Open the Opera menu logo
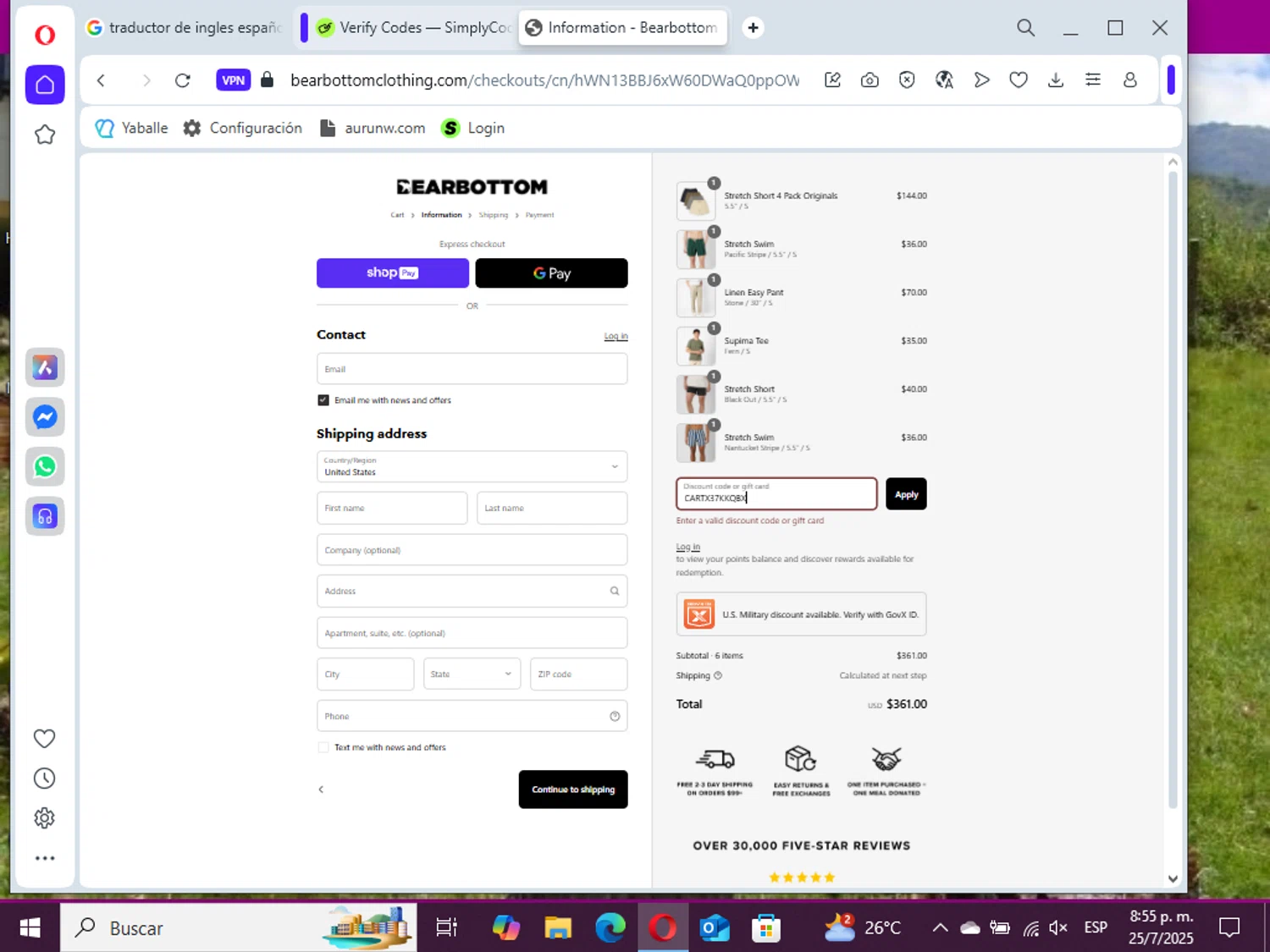 pyautogui.click(x=45, y=35)
